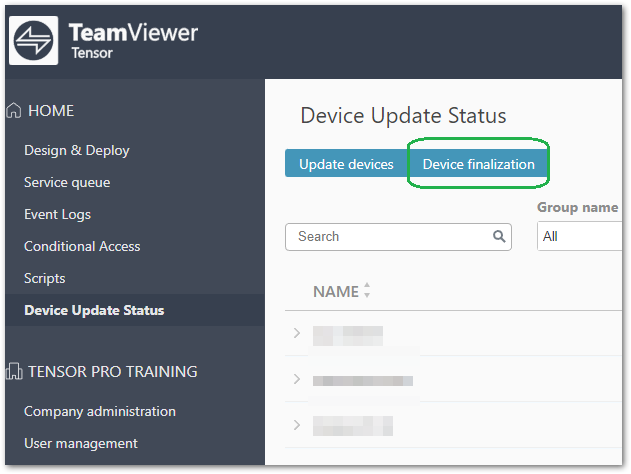Open Company administration in sidebar
The height and width of the screenshot is (474, 631).
[x=100, y=411]
